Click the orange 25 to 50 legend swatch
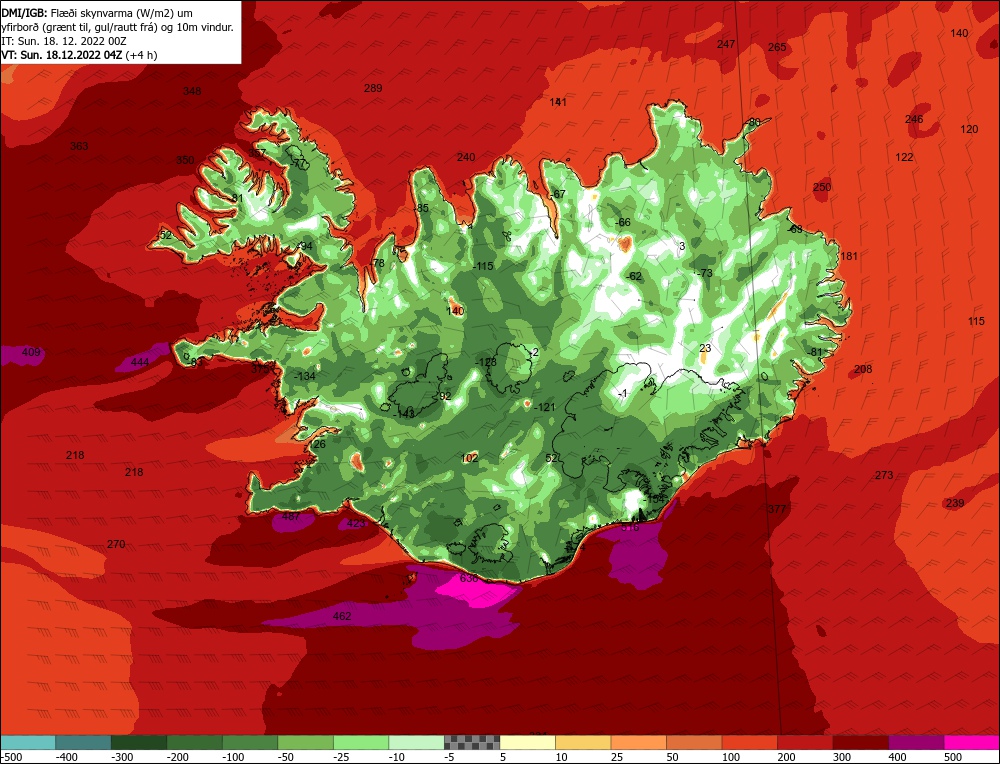The image size is (1000, 764). coord(638,742)
